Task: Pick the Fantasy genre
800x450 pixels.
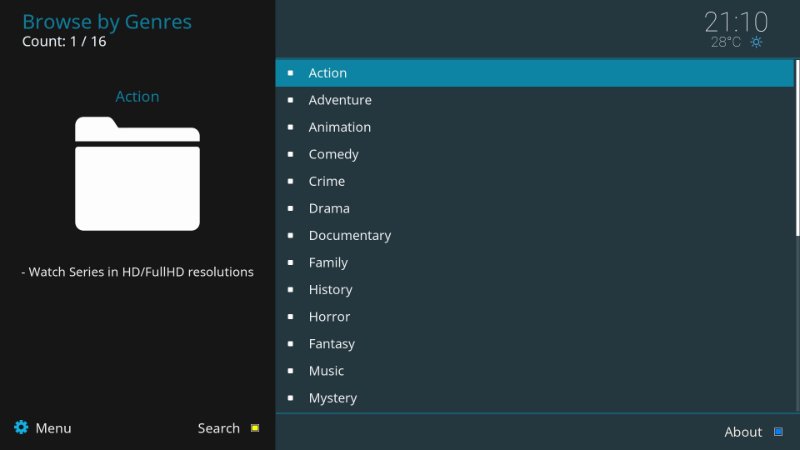Action: point(331,344)
